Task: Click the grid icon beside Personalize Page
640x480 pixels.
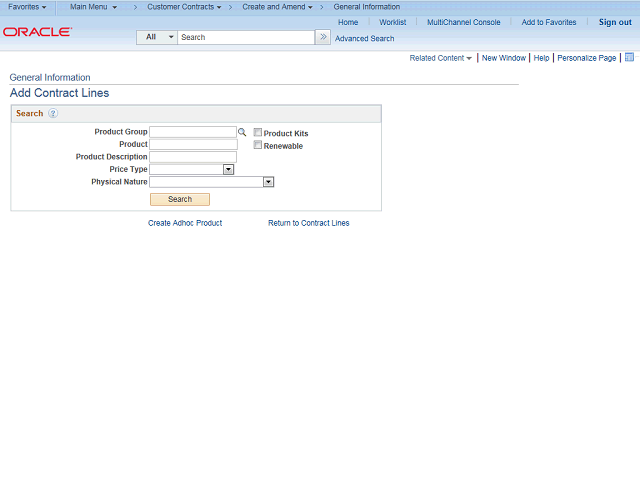Action: pos(629,58)
